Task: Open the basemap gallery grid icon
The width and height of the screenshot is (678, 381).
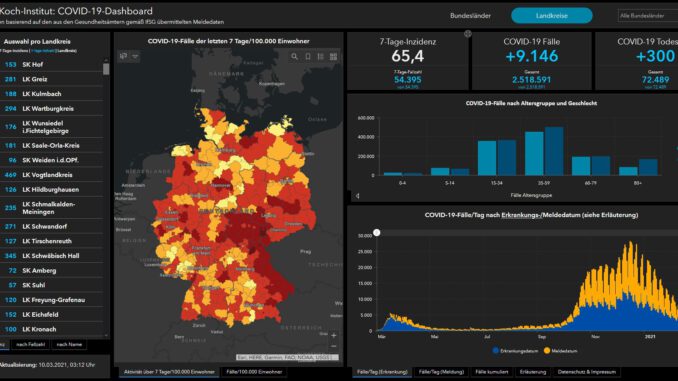Action: pos(333,57)
